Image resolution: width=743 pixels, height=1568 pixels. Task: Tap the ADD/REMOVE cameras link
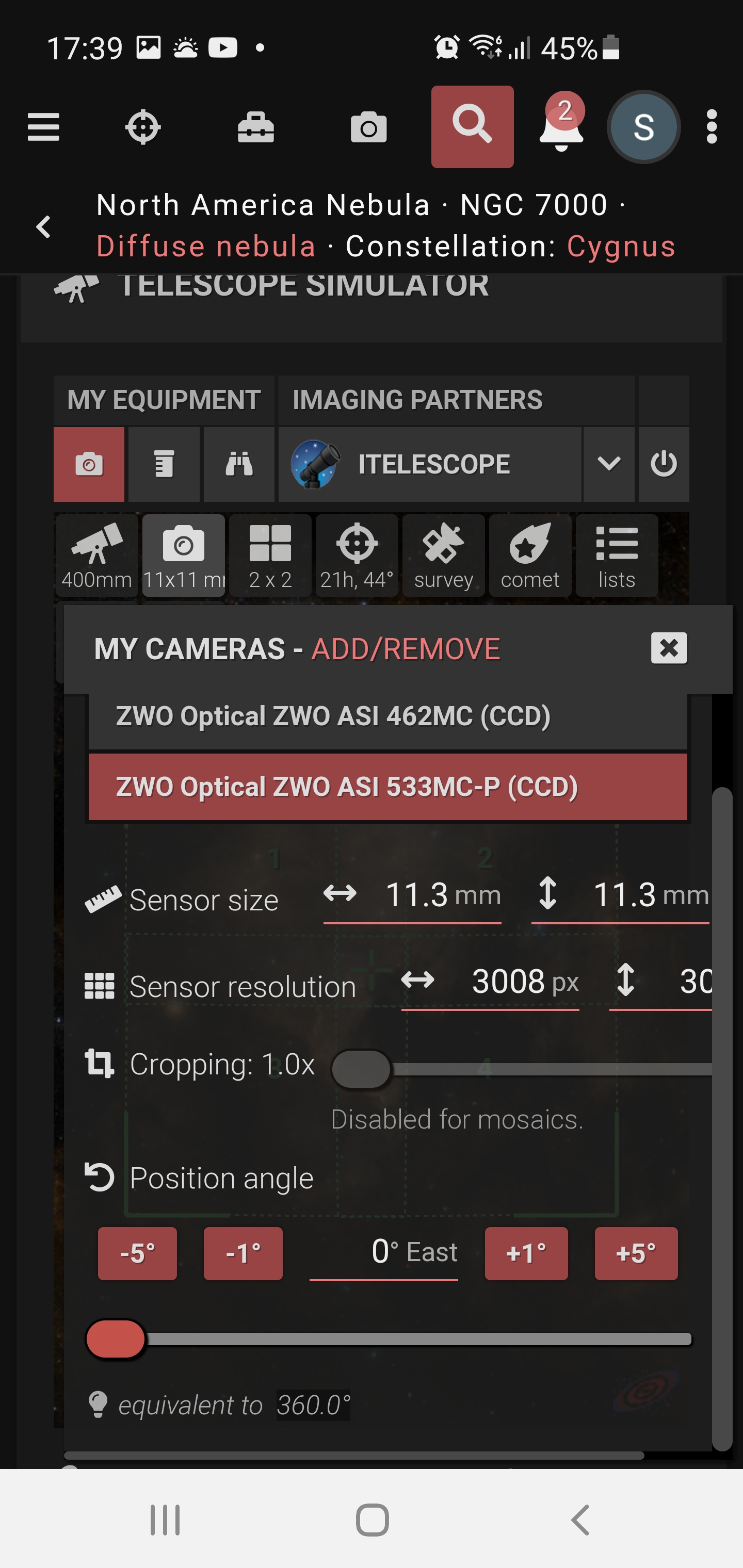[x=406, y=649]
